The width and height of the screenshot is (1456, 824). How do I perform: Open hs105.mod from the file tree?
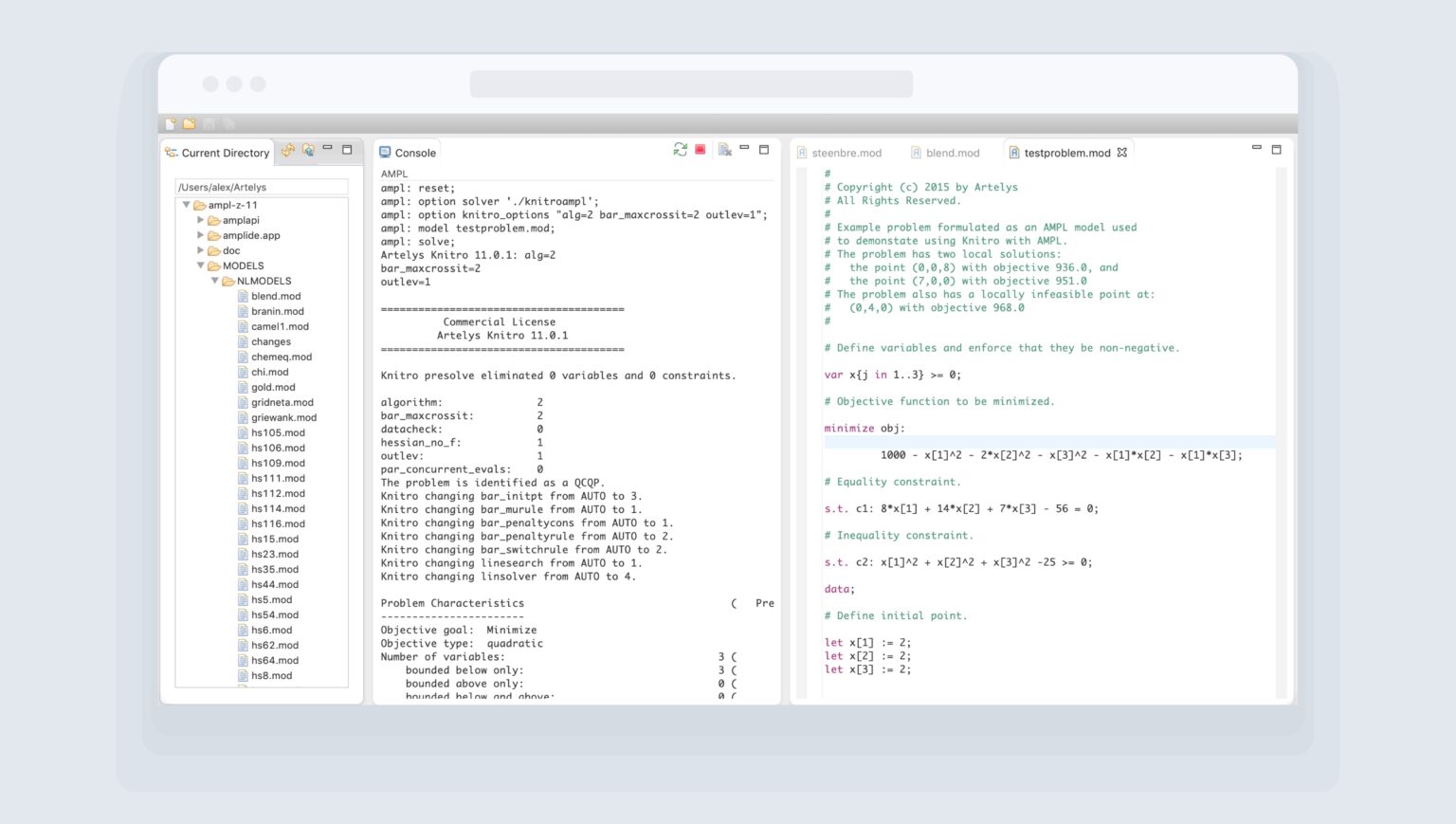[x=279, y=432]
